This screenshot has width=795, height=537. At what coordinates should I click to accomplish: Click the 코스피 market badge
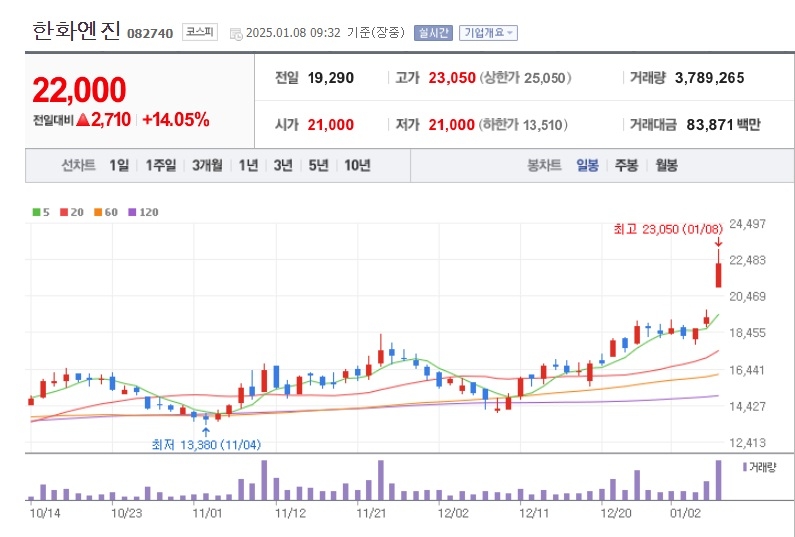[x=200, y=32]
